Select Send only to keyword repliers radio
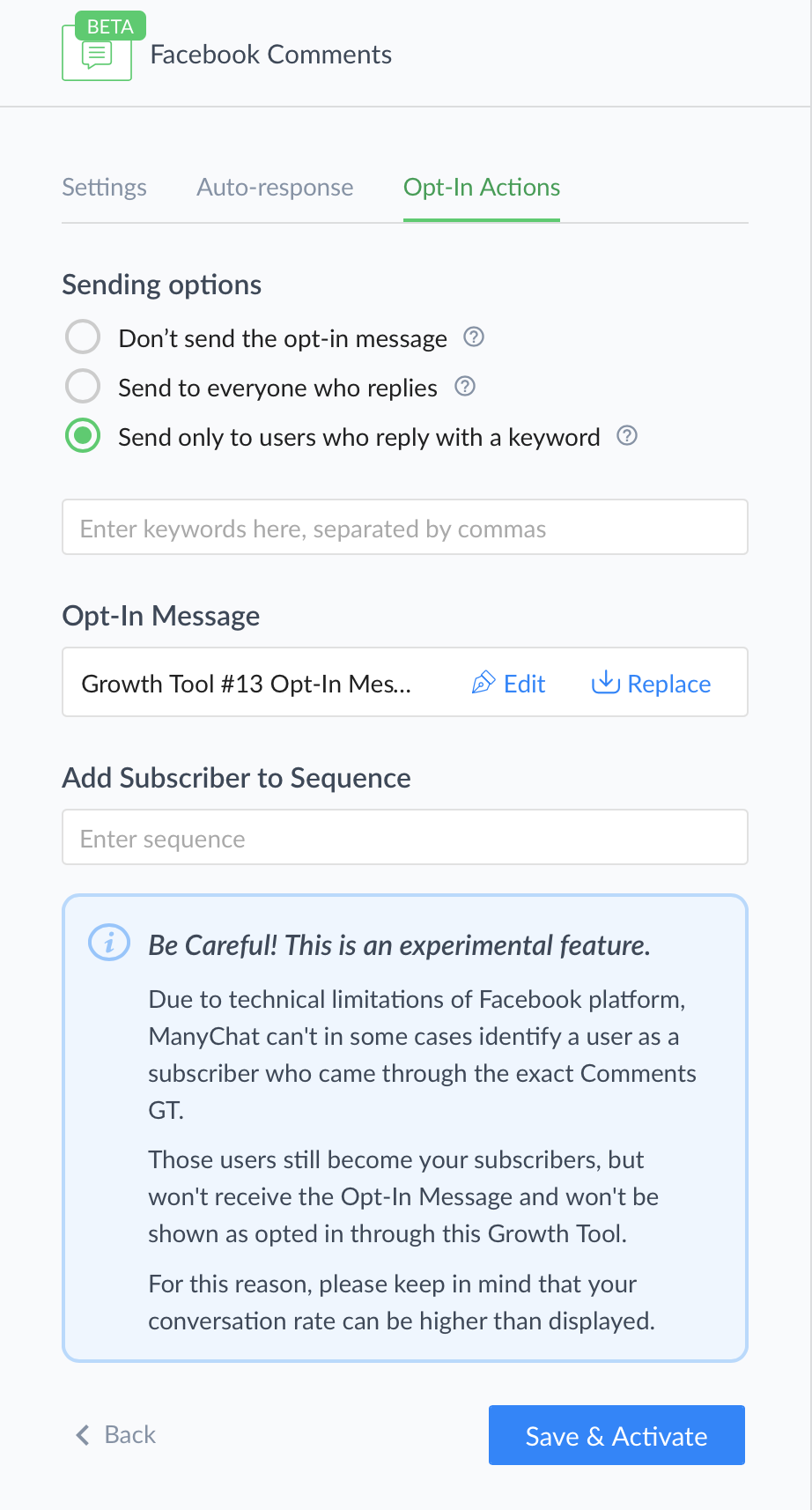The width and height of the screenshot is (812, 1510). (83, 436)
